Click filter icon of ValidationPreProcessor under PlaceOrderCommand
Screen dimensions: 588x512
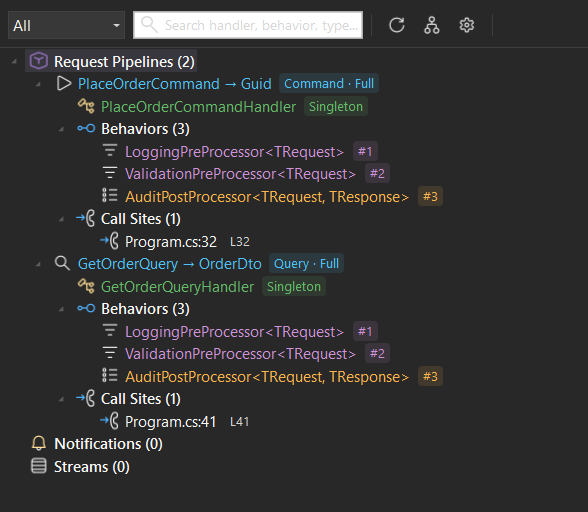(110, 173)
